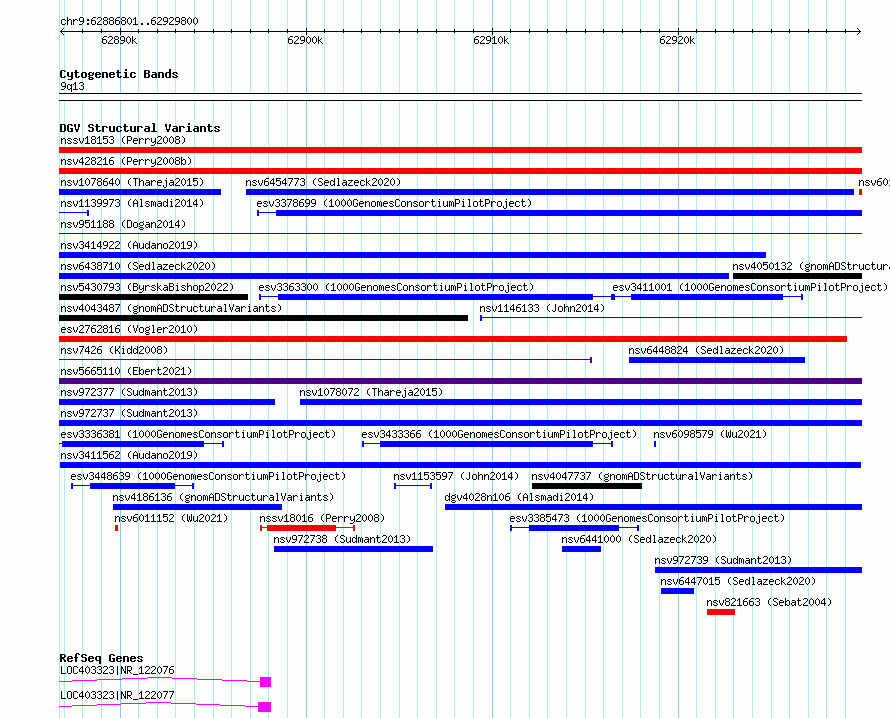
Task: Click the black nsv4047737 variant bar
Action: point(587,486)
